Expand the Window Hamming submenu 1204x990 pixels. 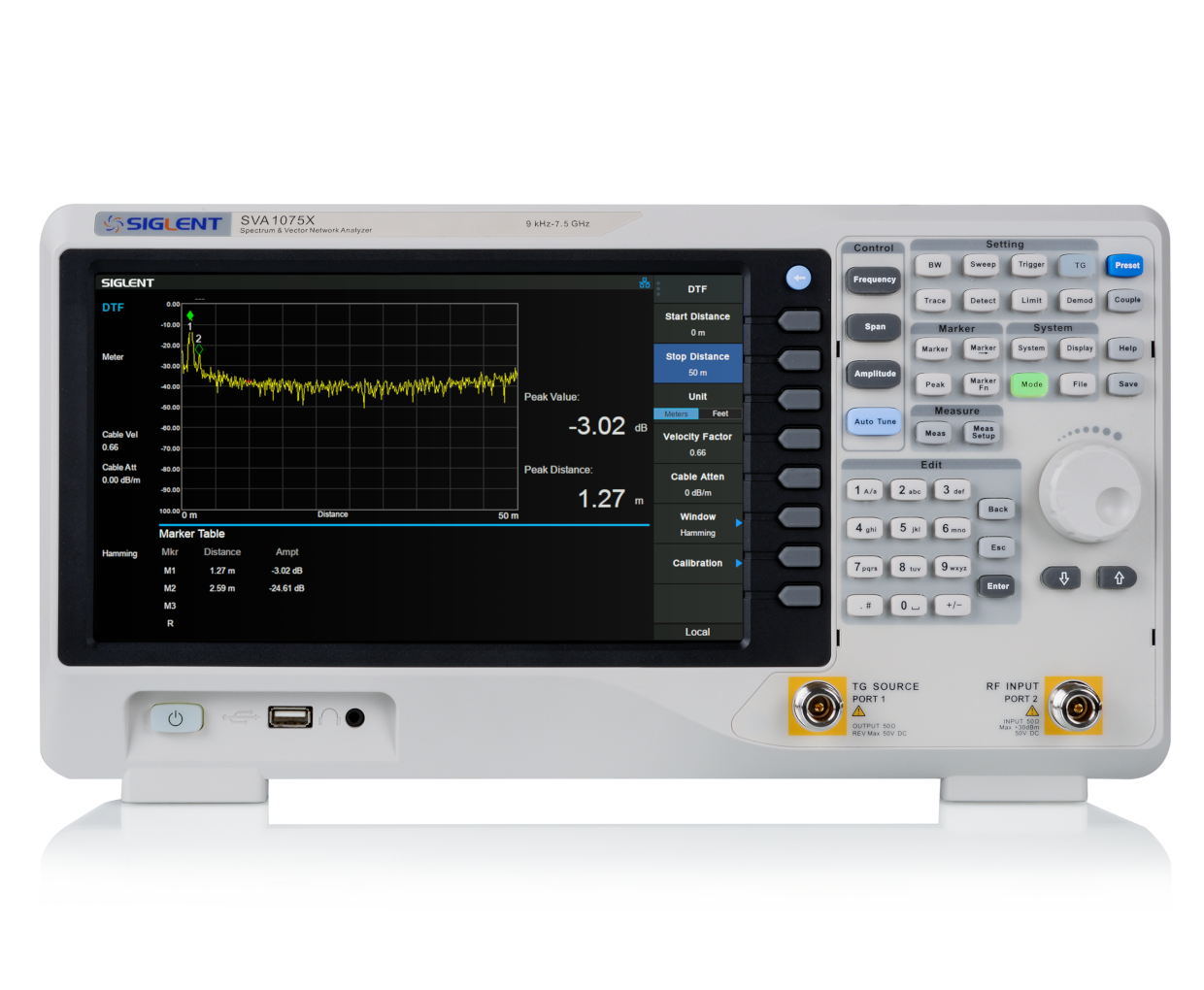pos(698,524)
